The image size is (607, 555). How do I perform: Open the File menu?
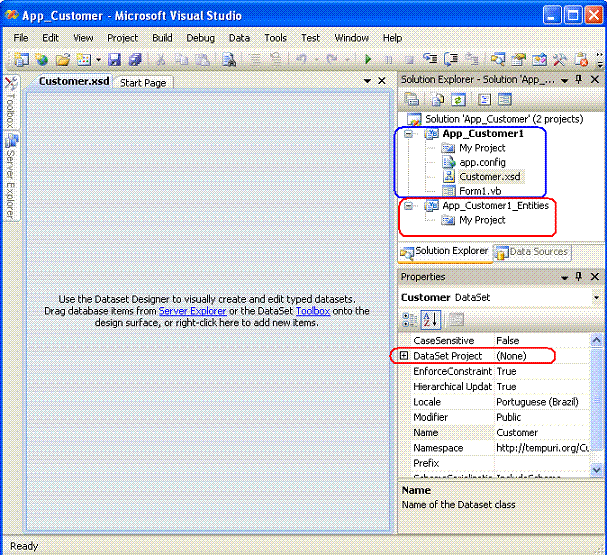pyautogui.click(x=21, y=38)
